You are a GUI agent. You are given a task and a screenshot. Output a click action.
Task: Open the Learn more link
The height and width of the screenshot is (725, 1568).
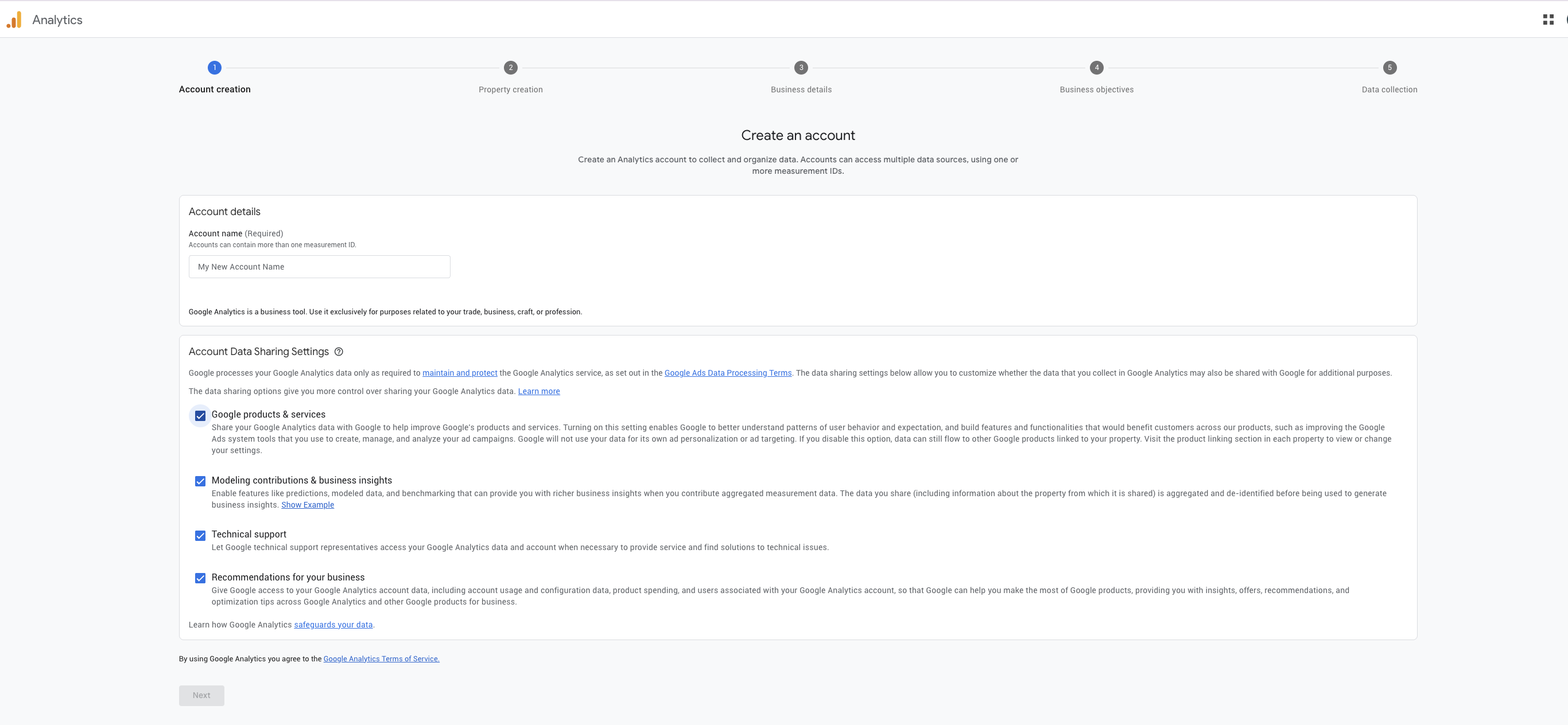coord(538,391)
